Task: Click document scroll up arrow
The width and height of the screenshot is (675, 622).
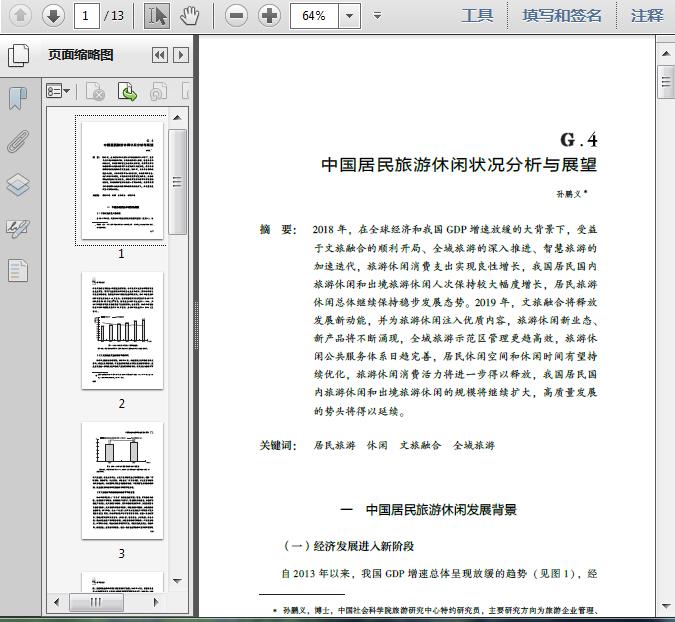Action: tap(666, 54)
